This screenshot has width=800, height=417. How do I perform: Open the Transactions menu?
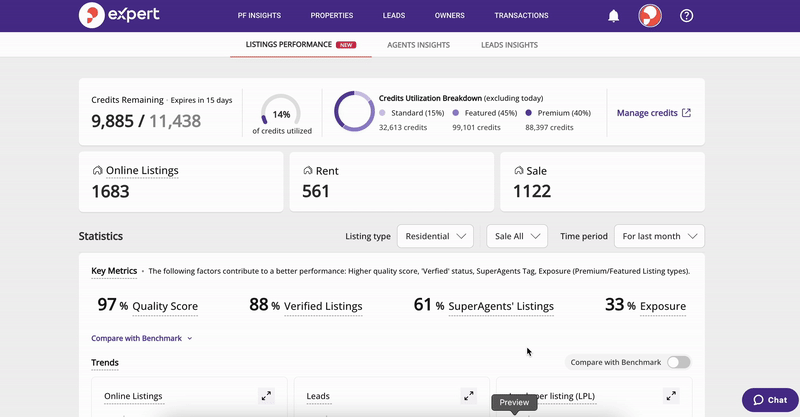pos(521,16)
